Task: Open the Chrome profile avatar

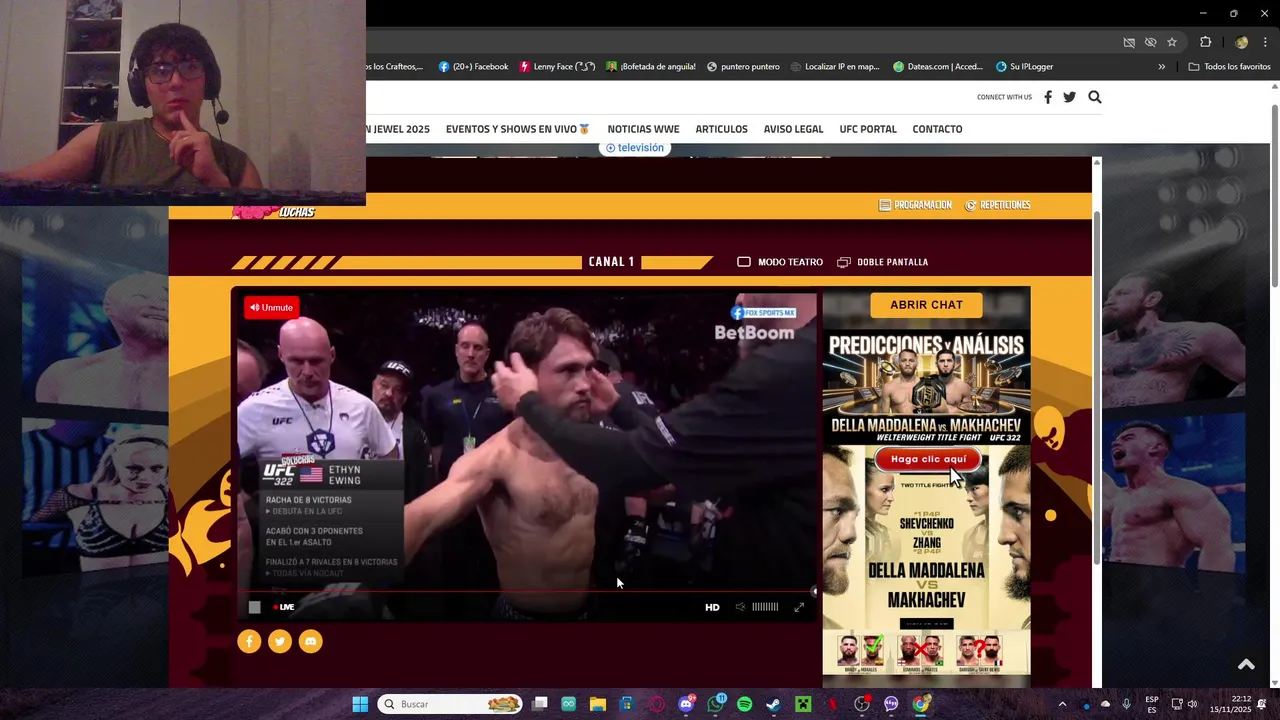Action: [x=1241, y=42]
